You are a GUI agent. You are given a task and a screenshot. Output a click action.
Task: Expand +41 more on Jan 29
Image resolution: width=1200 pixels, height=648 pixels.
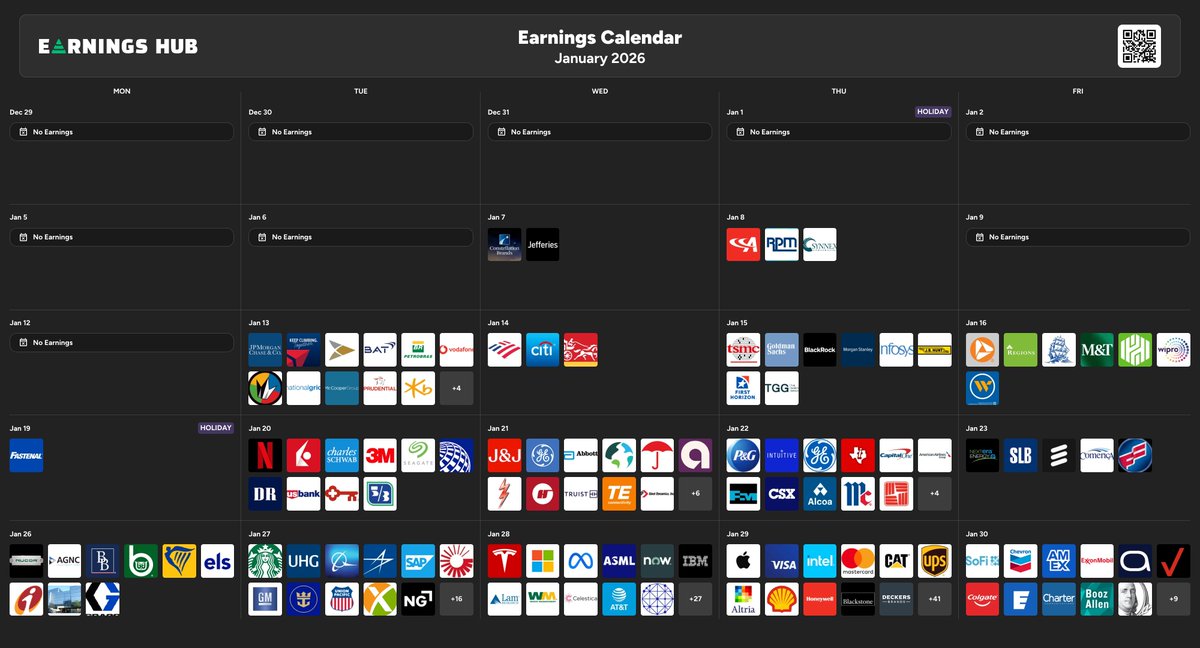(x=934, y=599)
